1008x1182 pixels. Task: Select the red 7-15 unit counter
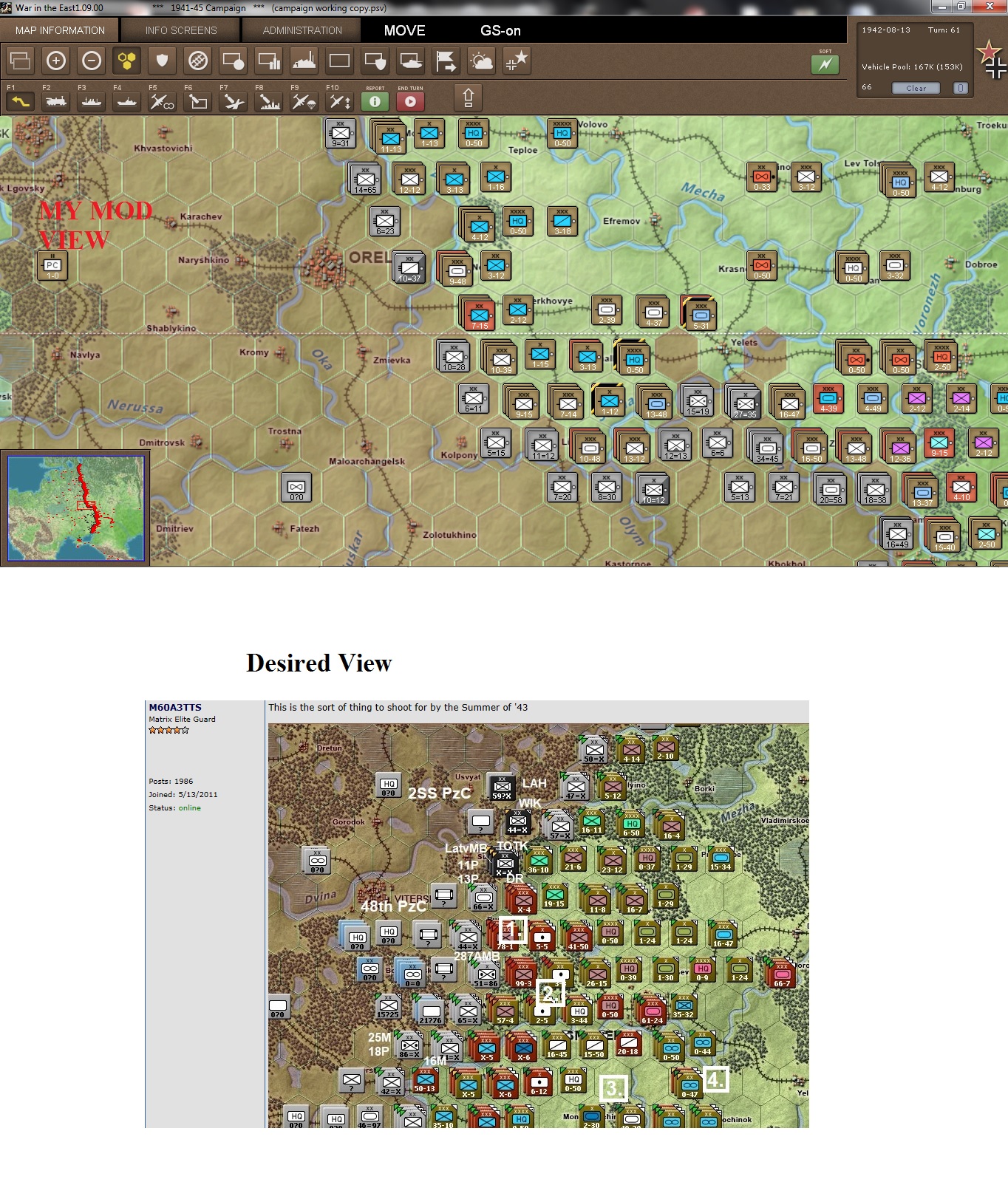click(x=478, y=315)
